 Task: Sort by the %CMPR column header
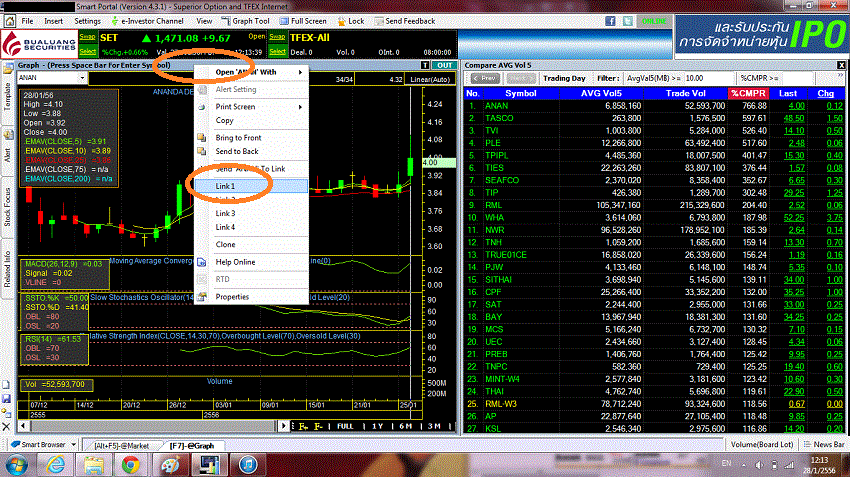click(x=748, y=93)
